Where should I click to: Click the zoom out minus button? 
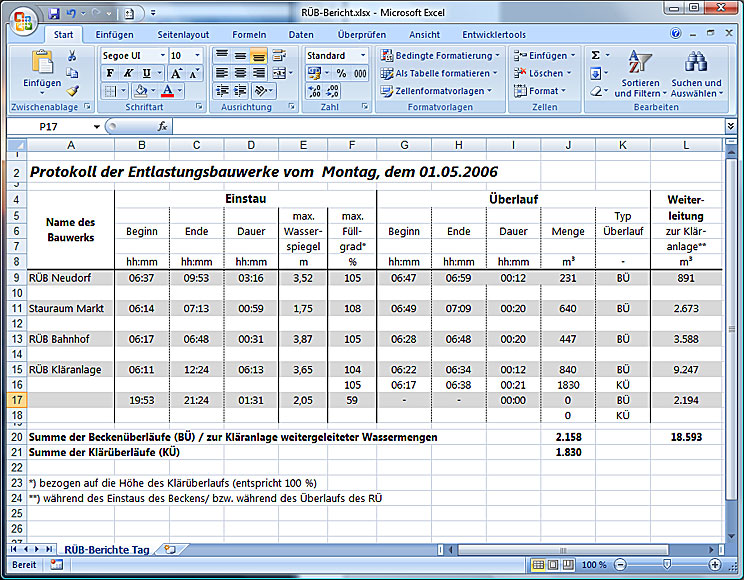pos(620,565)
